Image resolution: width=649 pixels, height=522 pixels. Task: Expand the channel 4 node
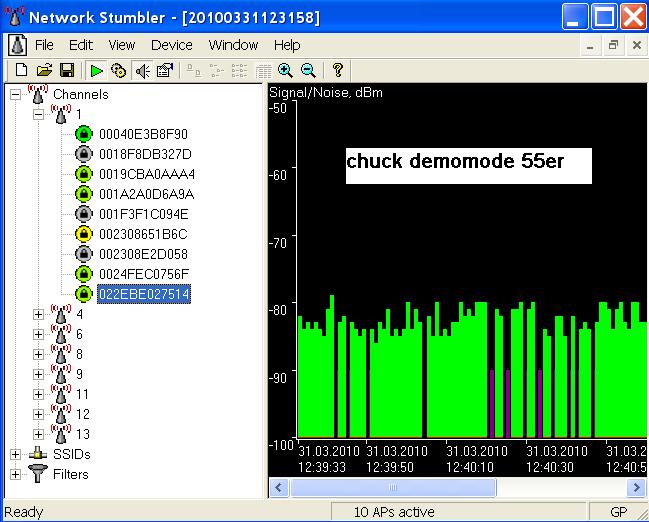[38, 314]
